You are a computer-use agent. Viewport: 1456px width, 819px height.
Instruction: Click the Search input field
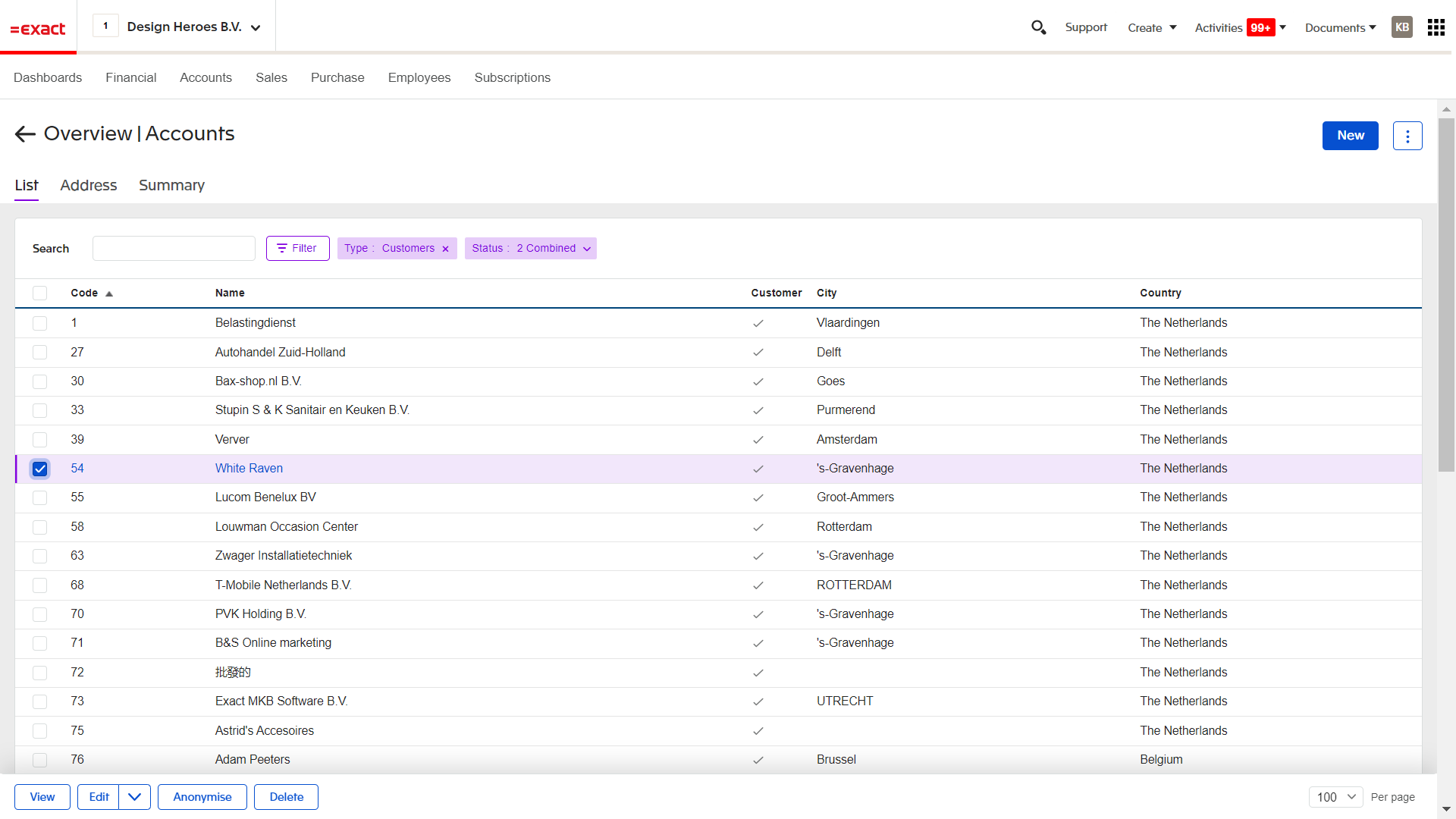point(174,248)
